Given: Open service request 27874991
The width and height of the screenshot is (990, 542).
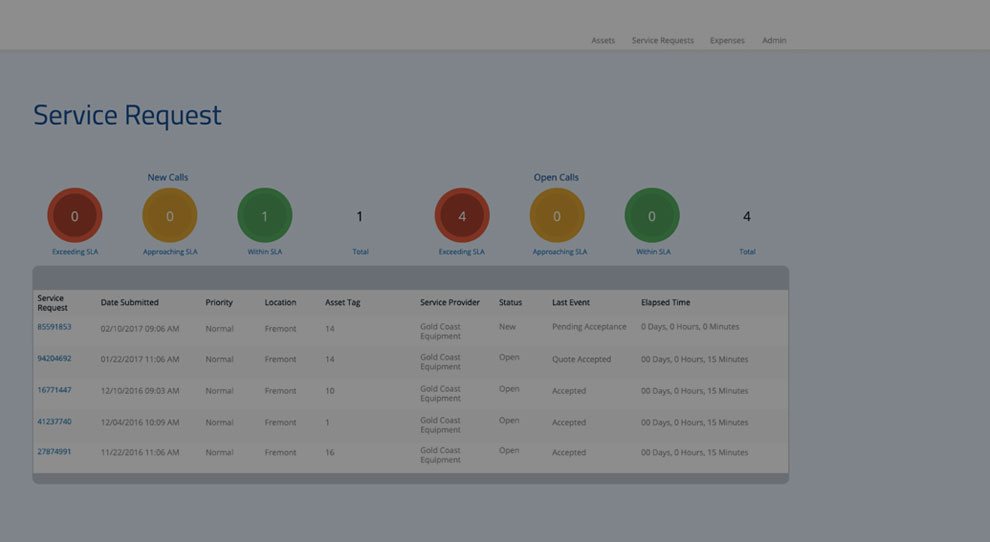Looking at the screenshot, I should point(54,452).
